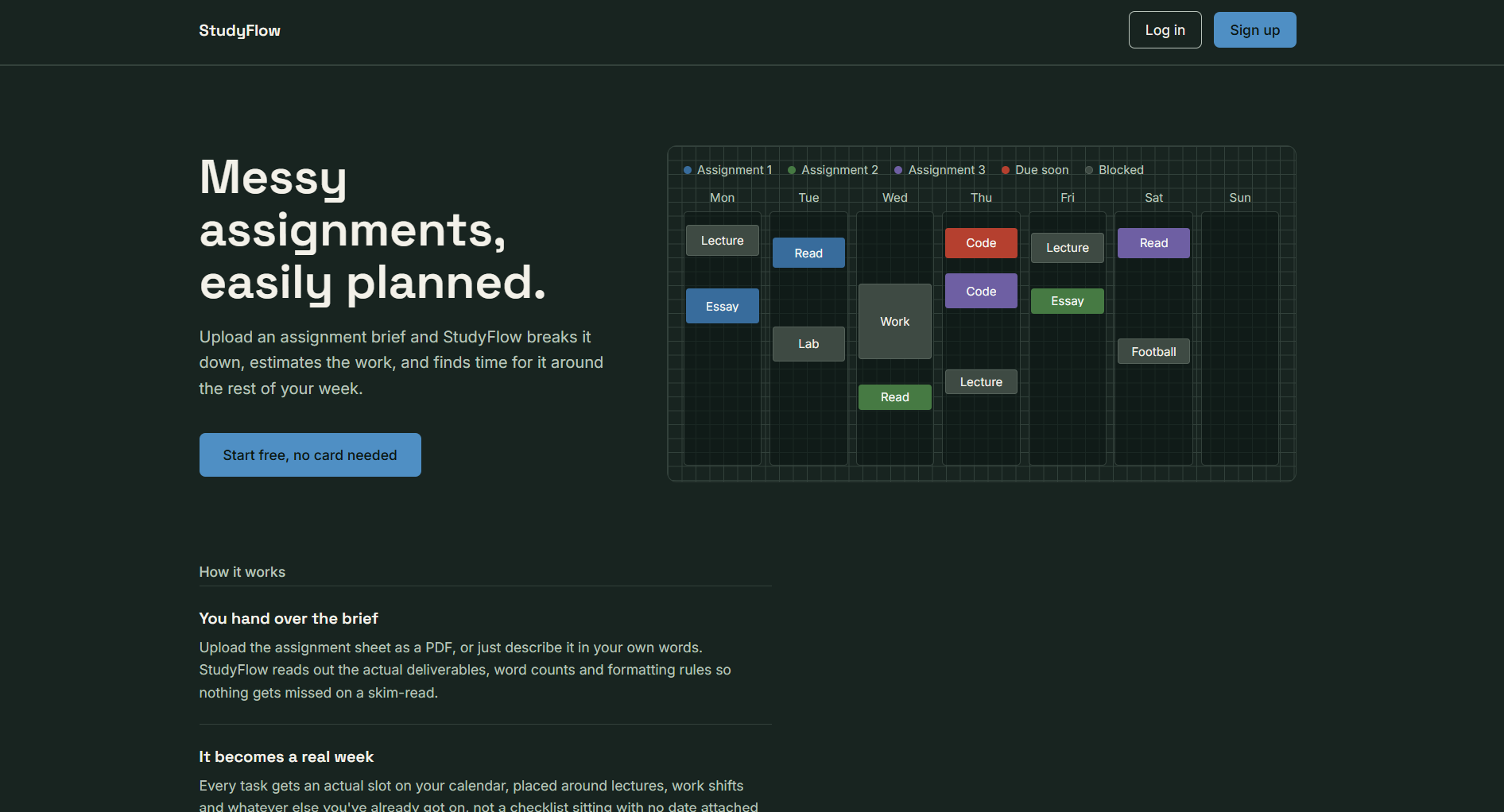
Task: Click the Tue column header
Action: [808, 198]
